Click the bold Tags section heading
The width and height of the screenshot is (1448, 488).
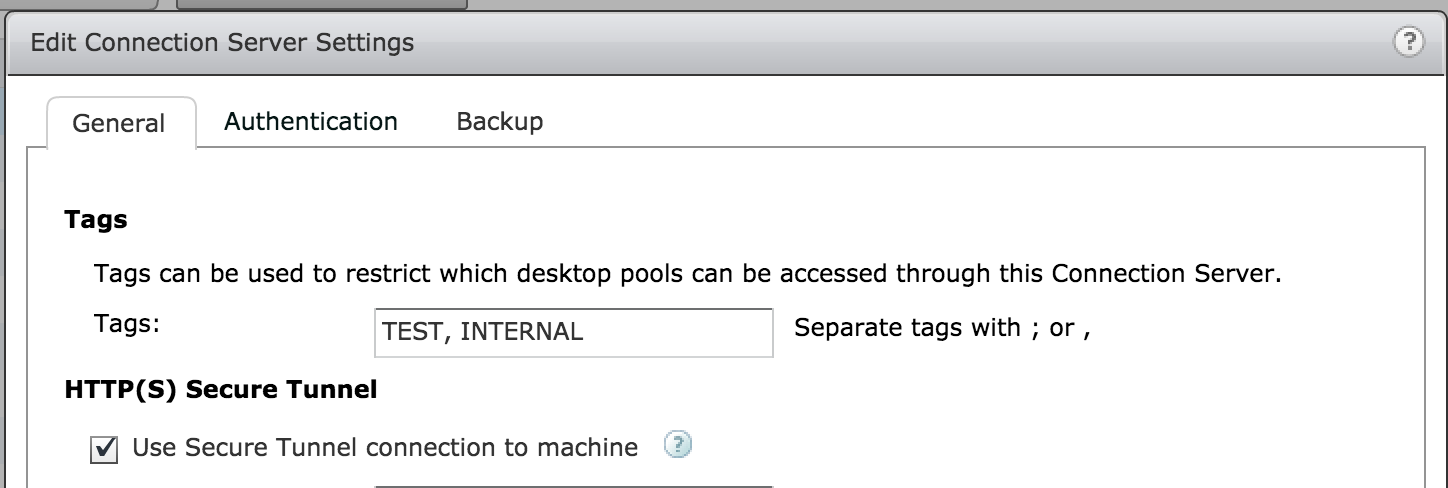[x=96, y=219]
